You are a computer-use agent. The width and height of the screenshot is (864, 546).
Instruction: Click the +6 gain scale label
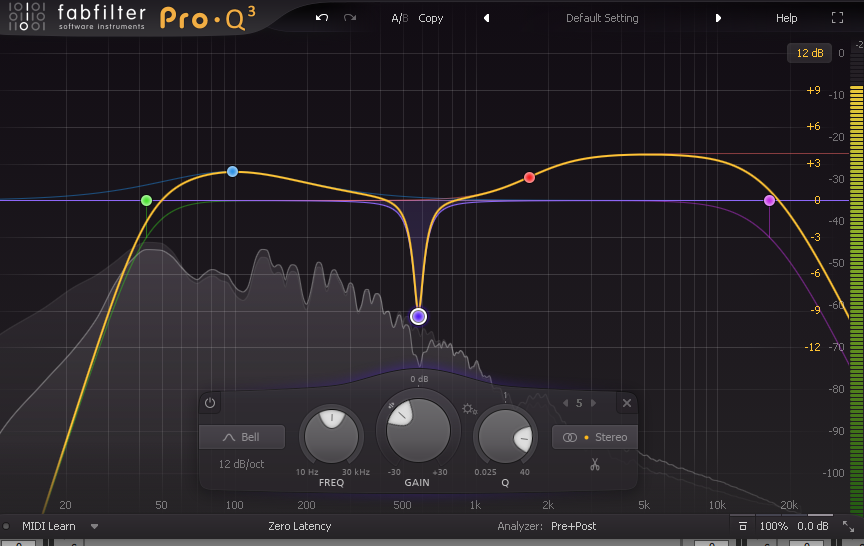click(x=813, y=127)
